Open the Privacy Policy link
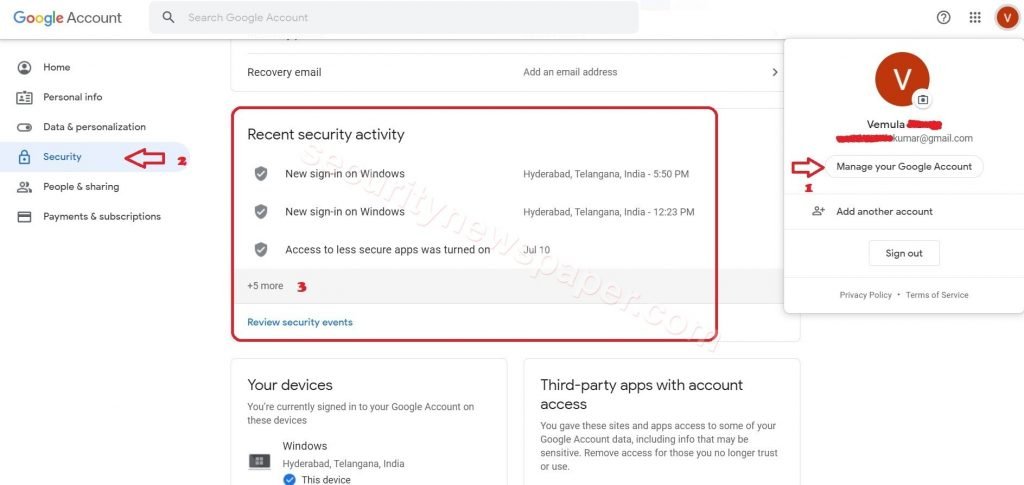 tap(865, 295)
